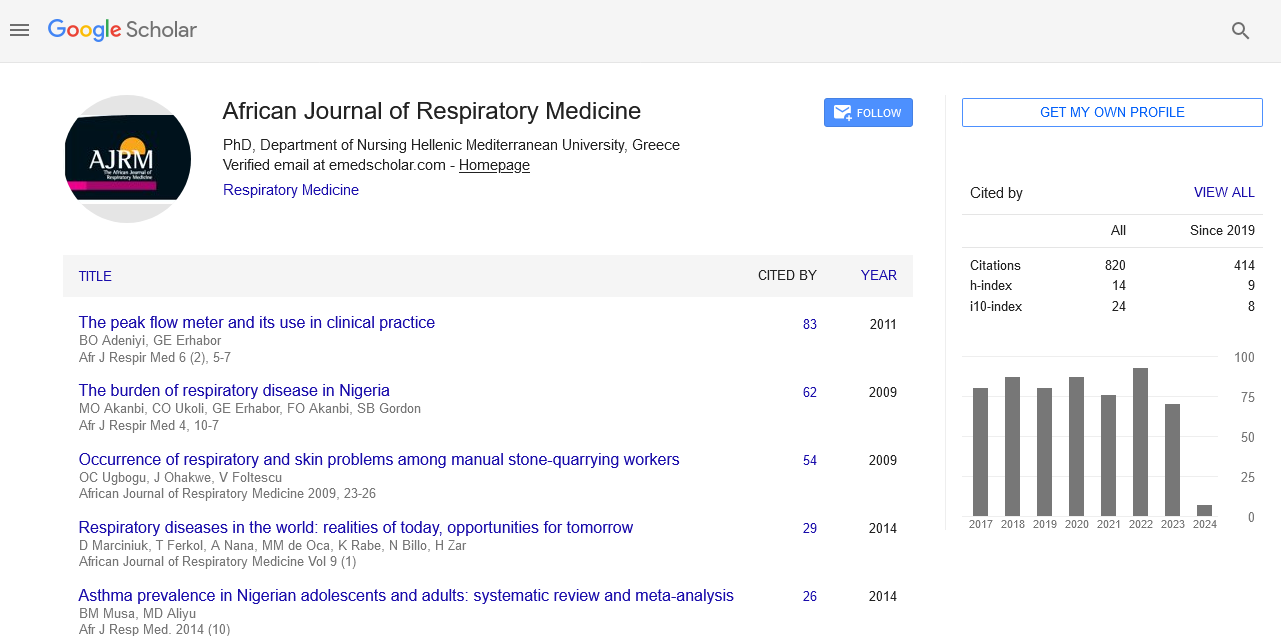Viewport: 1281px width, 636px height.
Task: Click the total citations value 820
Action: point(1115,265)
